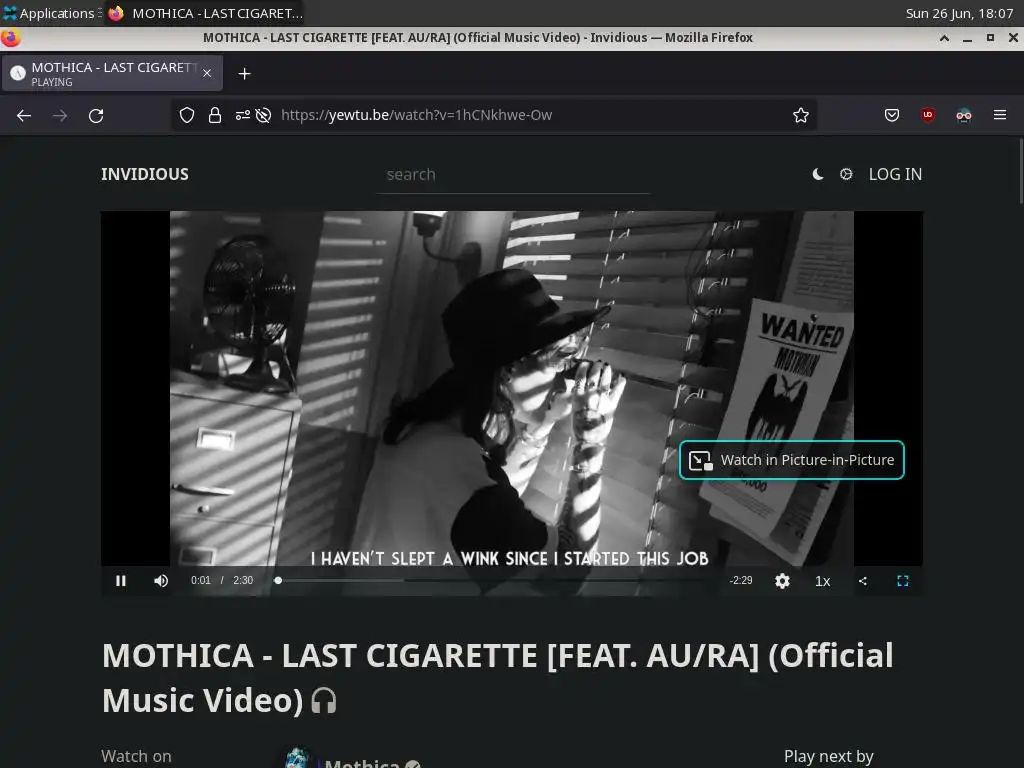Open the tracking protection shield icon
The height and width of the screenshot is (768, 1024).
coord(187,115)
